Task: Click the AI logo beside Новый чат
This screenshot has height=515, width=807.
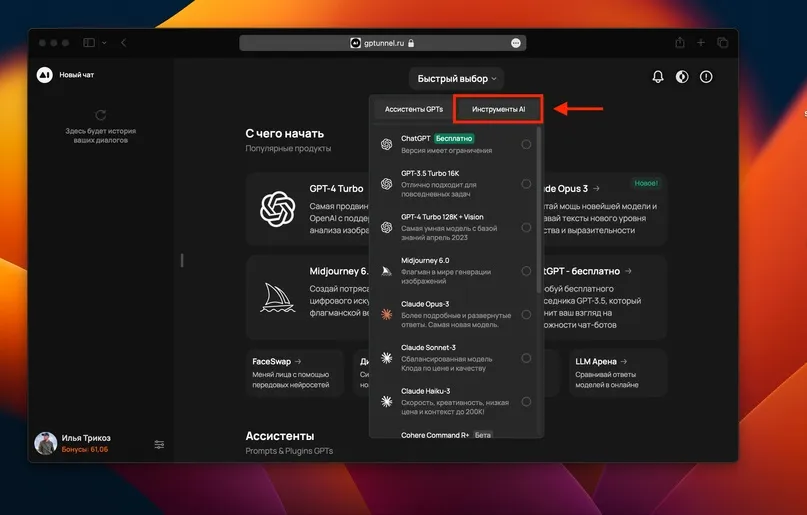Action: coord(45,75)
